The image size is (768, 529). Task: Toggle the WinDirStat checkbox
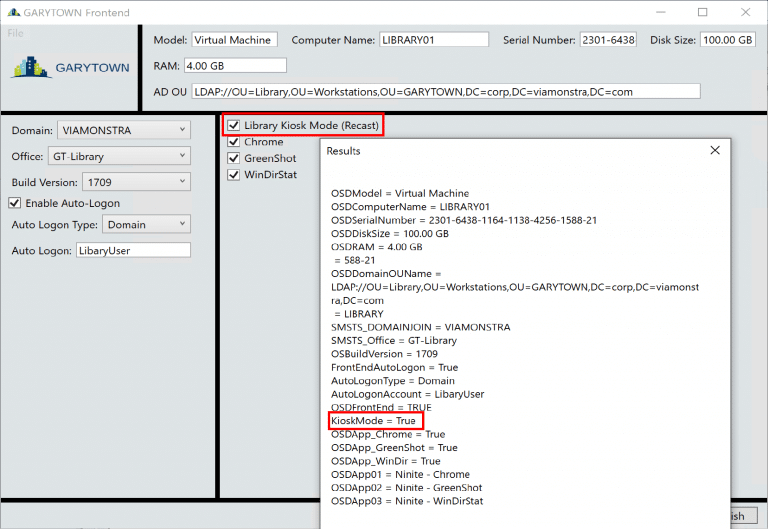(233, 174)
